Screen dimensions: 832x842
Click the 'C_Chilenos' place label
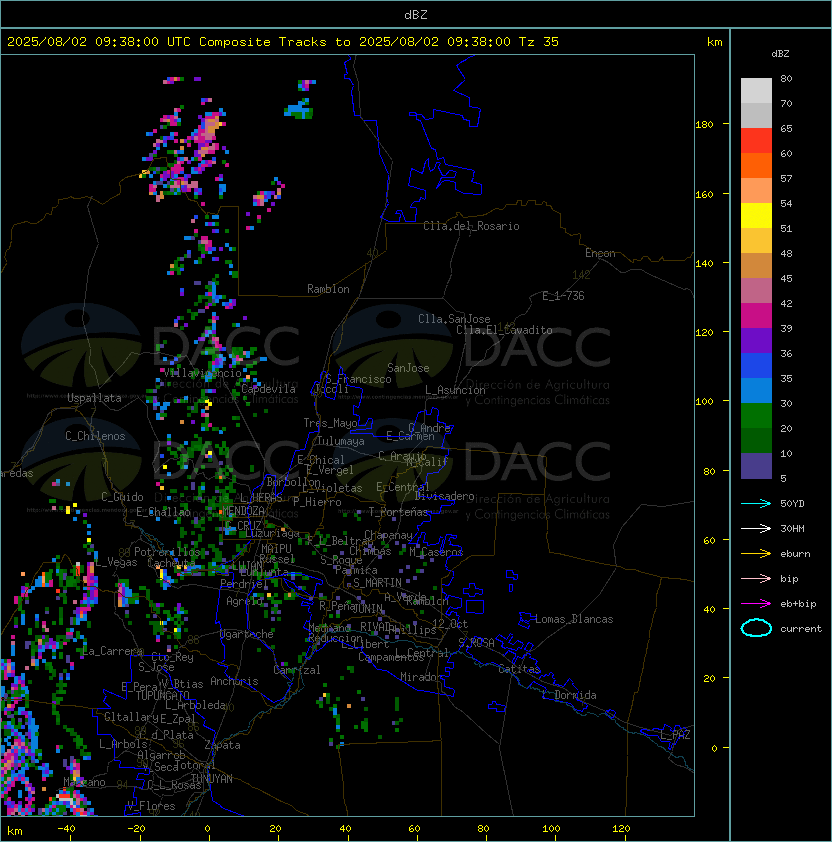click(95, 436)
